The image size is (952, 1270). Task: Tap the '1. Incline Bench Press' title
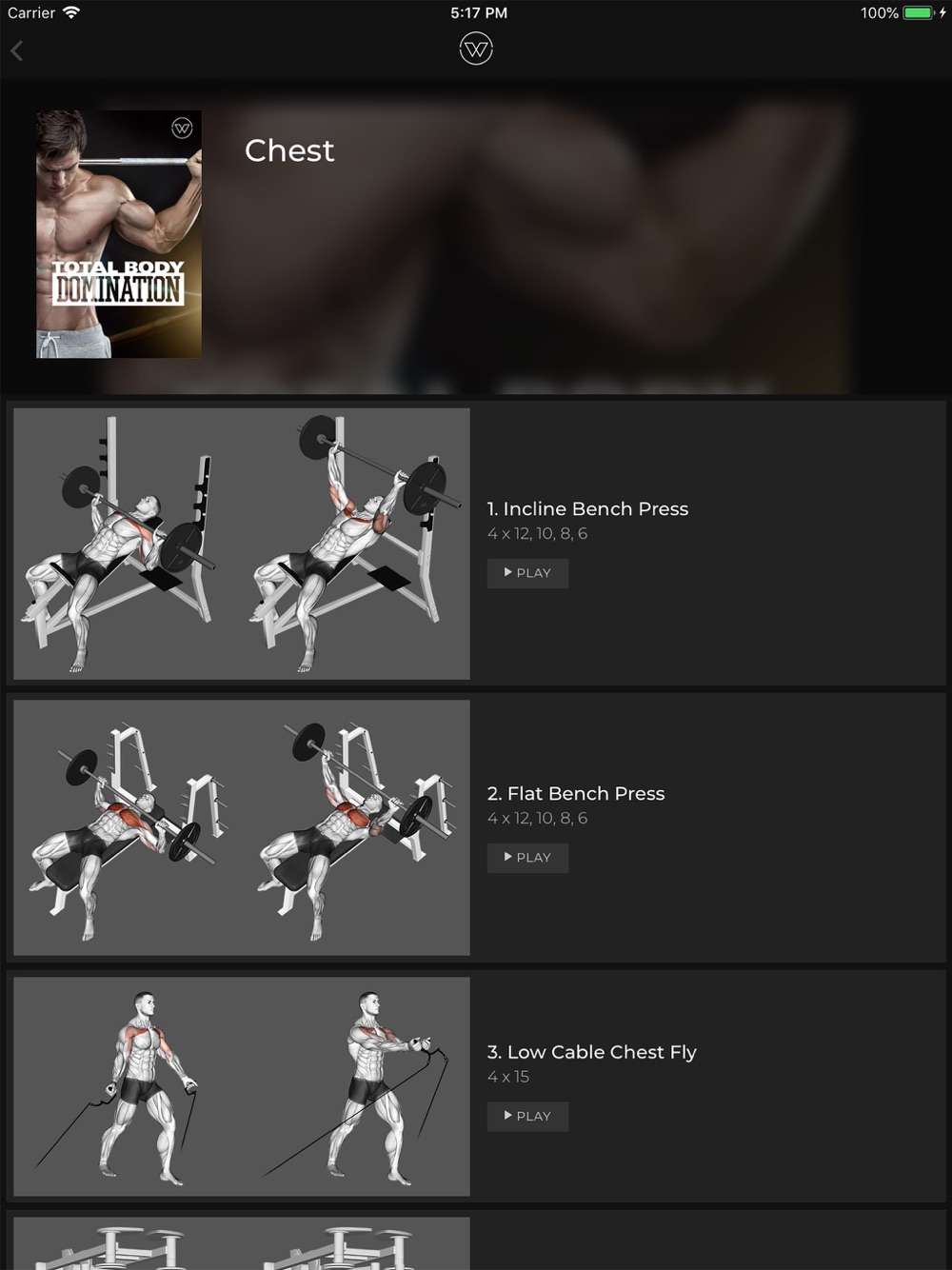click(x=587, y=509)
